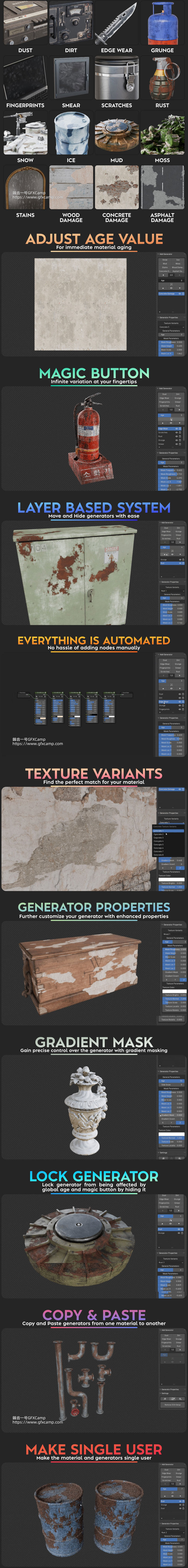Collapse Generator Properties in Magic Button panel
This screenshot has width=188, height=1568.
tap(158, 453)
